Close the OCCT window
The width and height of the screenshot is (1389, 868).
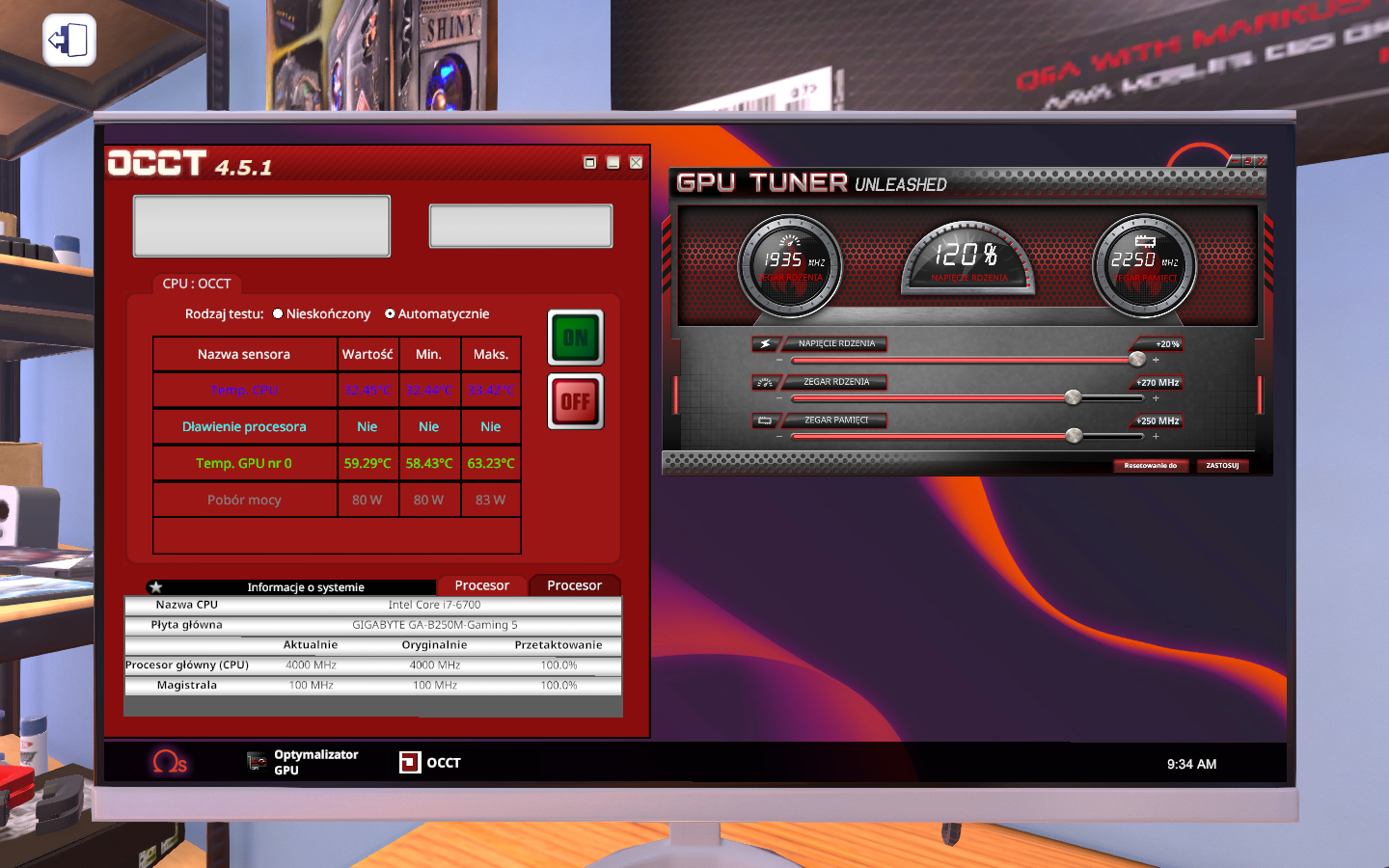coord(636,162)
